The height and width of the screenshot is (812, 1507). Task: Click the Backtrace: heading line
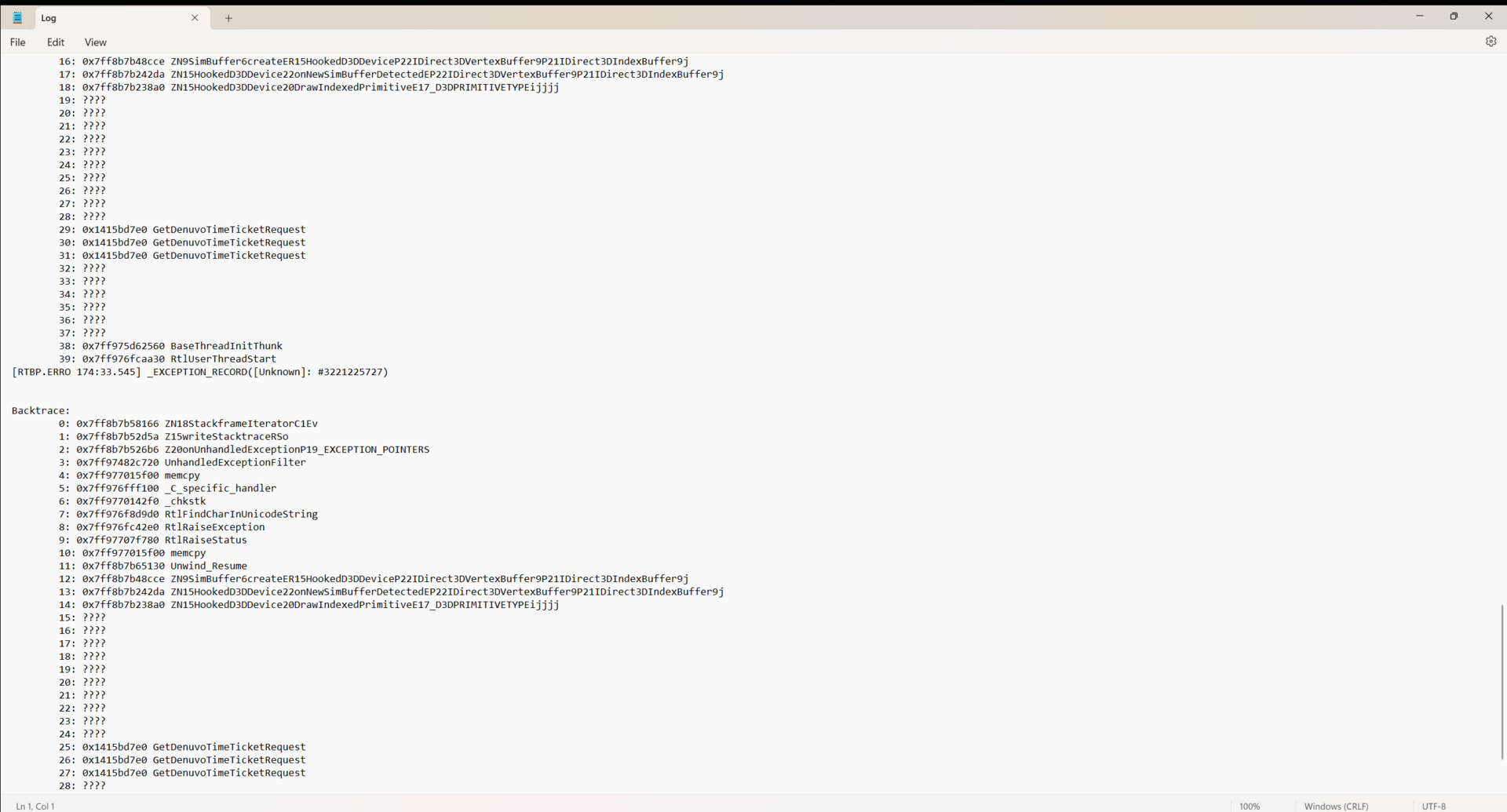point(41,410)
